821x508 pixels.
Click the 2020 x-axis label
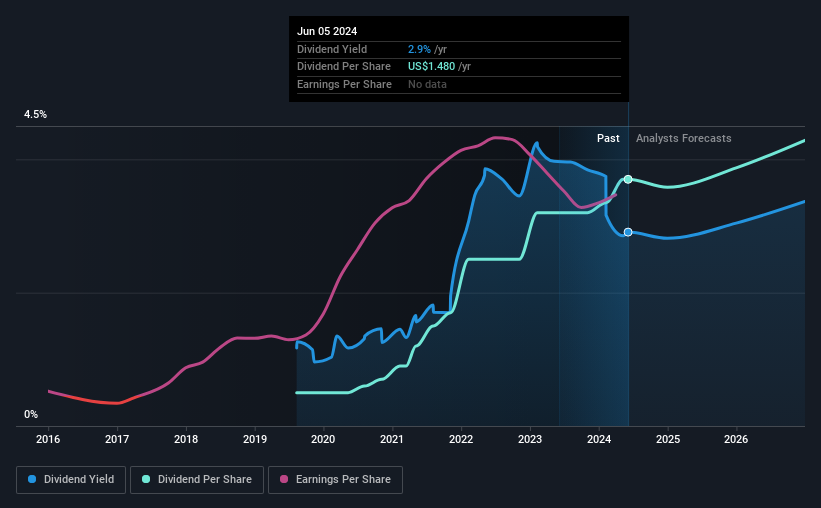point(323,439)
